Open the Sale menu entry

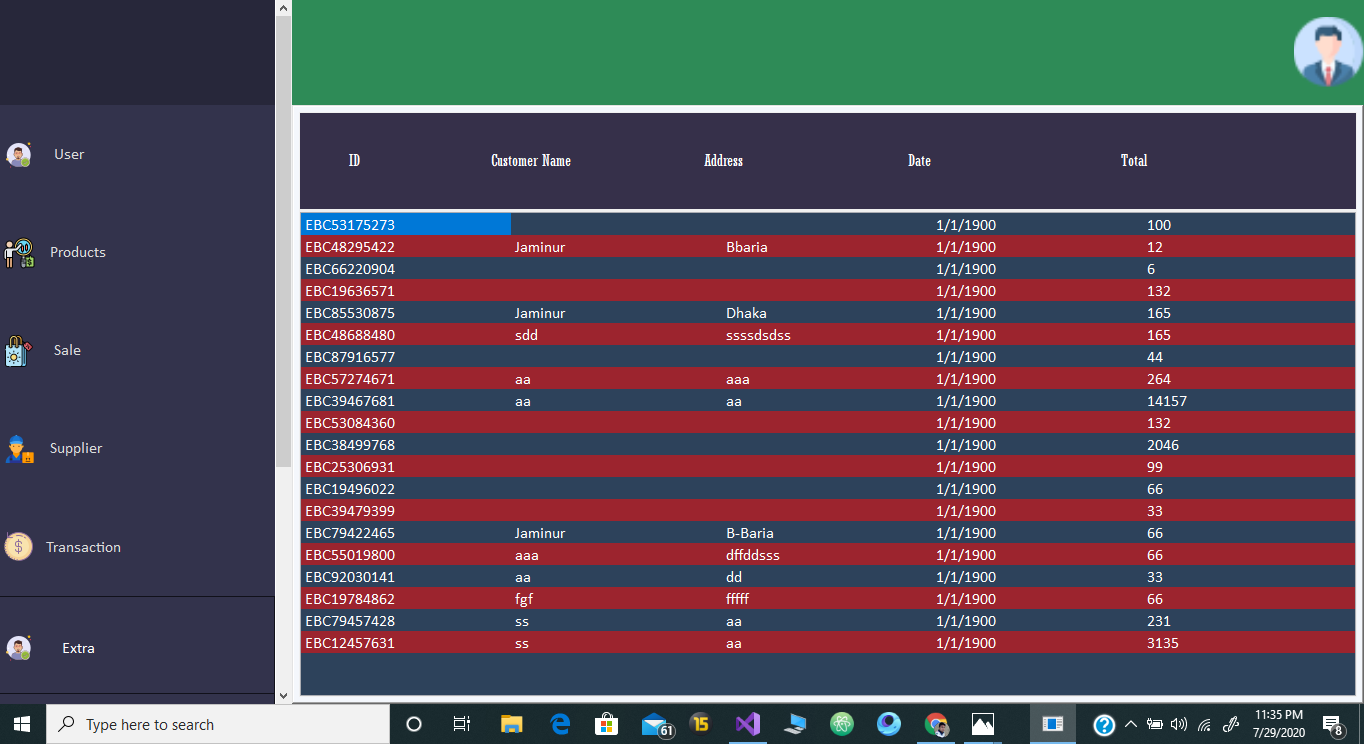pyautogui.click(x=67, y=350)
